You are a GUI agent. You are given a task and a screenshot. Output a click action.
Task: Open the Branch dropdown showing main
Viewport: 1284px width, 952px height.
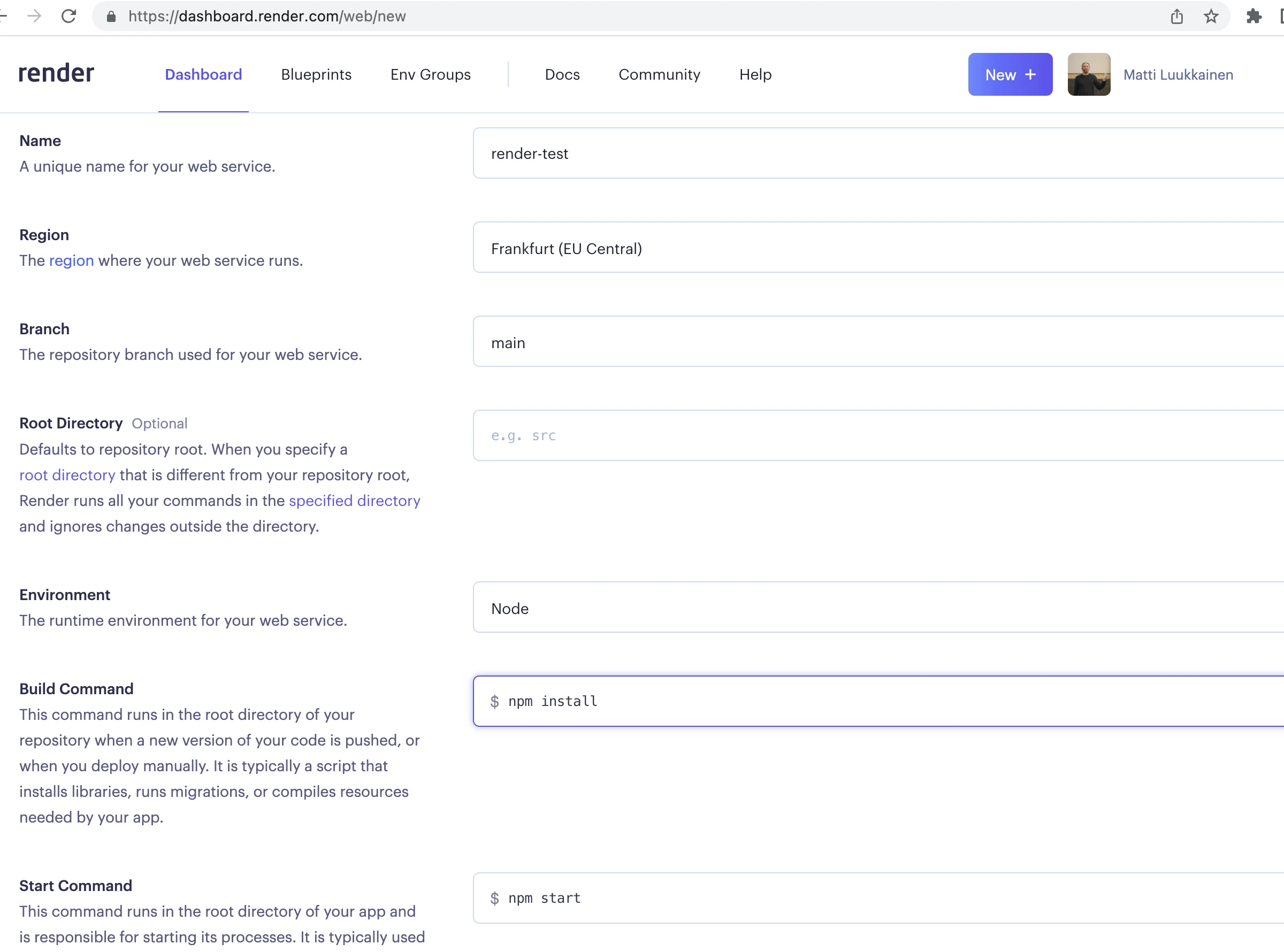click(878, 342)
